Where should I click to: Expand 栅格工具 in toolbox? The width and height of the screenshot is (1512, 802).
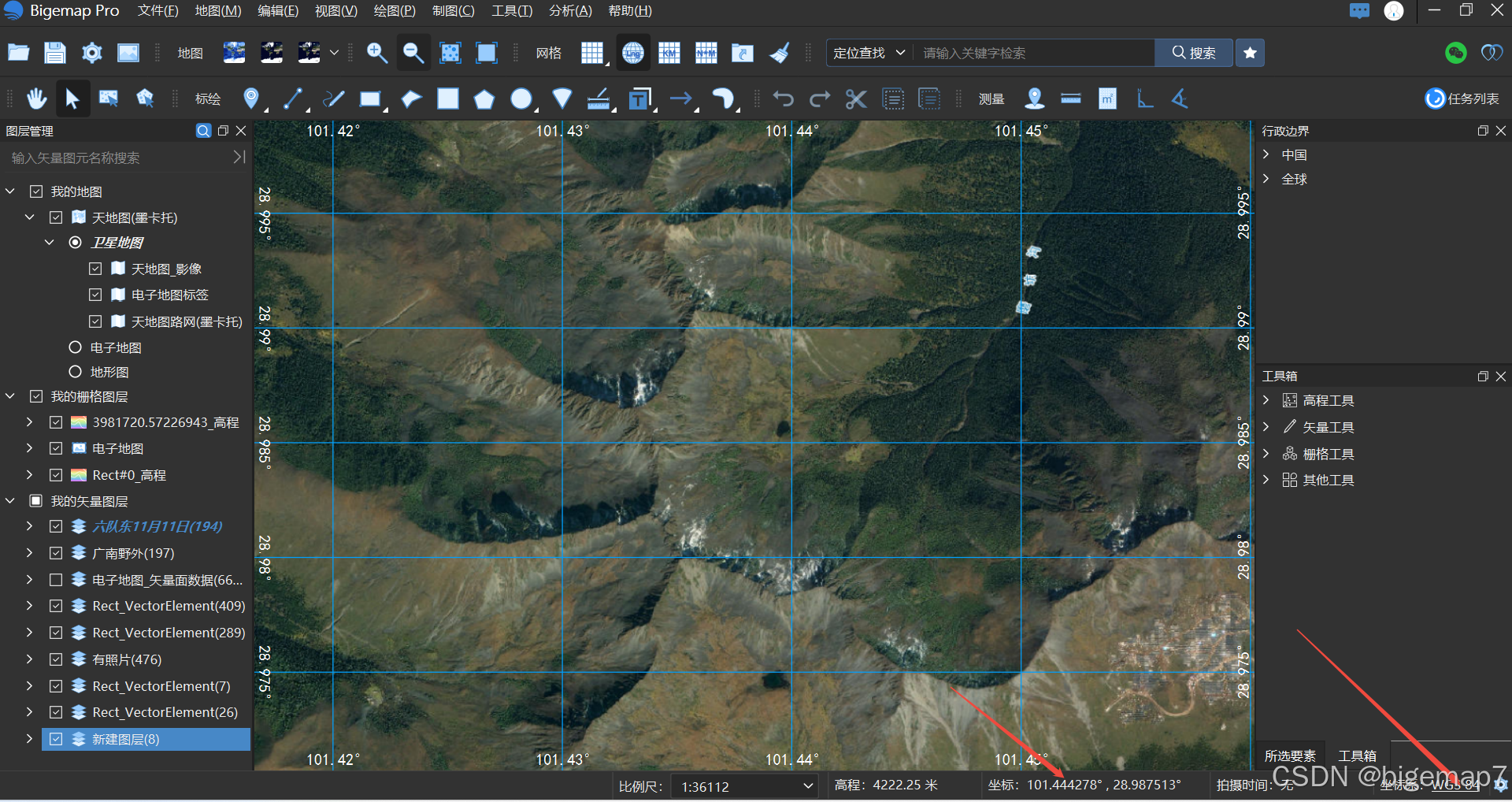1266,454
